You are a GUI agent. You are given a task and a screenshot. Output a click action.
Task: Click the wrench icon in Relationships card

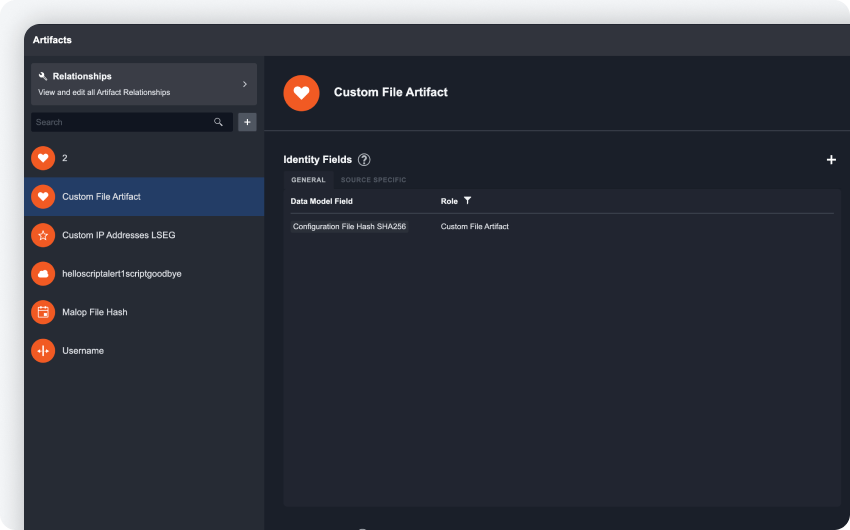point(43,76)
